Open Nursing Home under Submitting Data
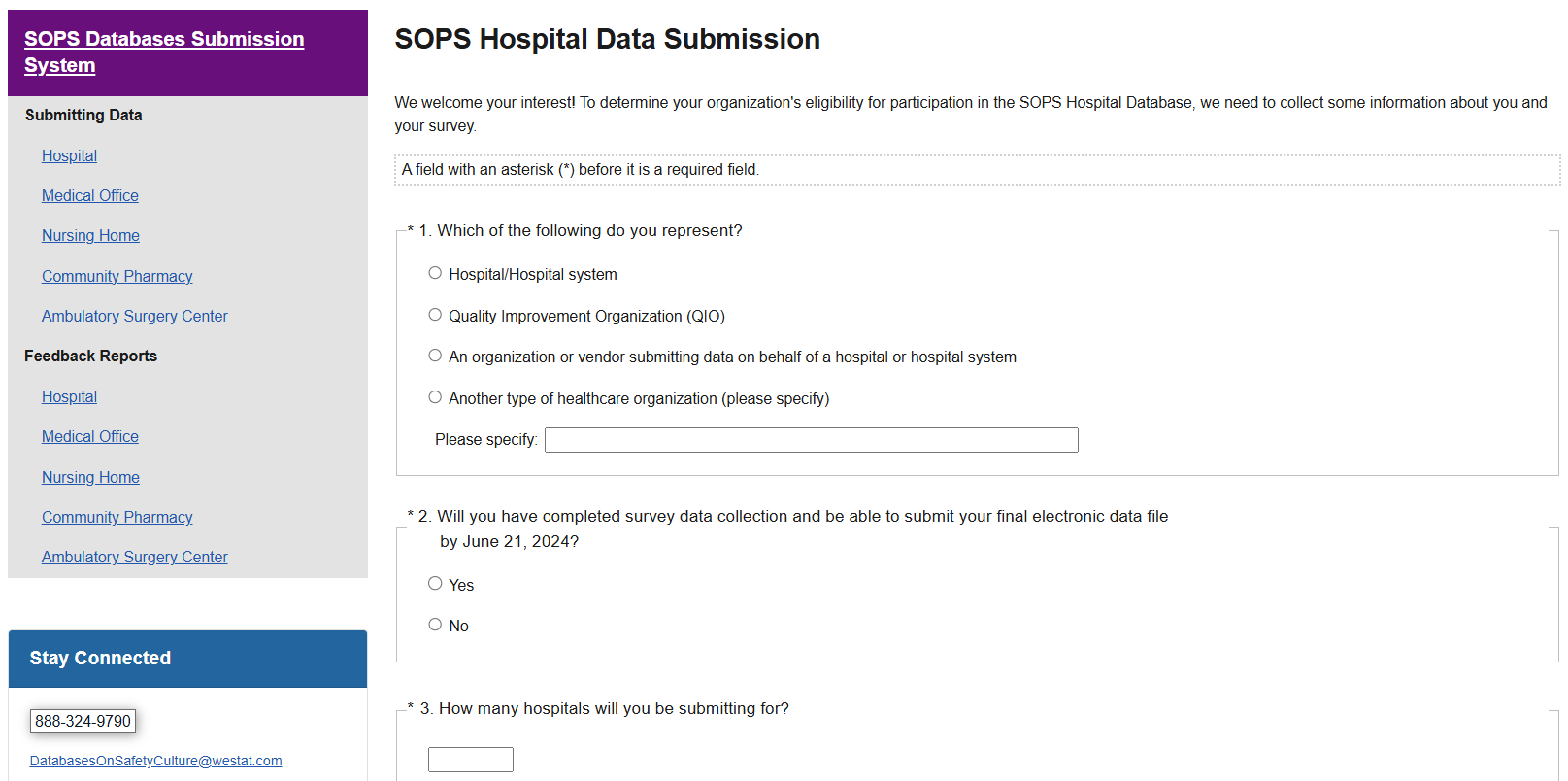 pos(90,235)
